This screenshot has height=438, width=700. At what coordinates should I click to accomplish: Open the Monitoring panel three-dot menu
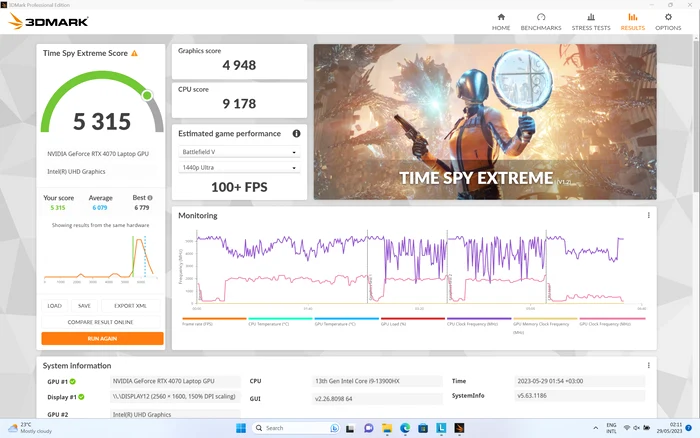click(648, 215)
